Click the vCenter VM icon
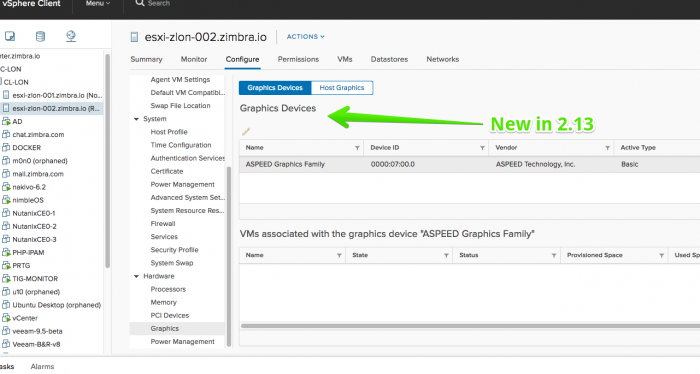 pyautogui.click(x=6, y=318)
